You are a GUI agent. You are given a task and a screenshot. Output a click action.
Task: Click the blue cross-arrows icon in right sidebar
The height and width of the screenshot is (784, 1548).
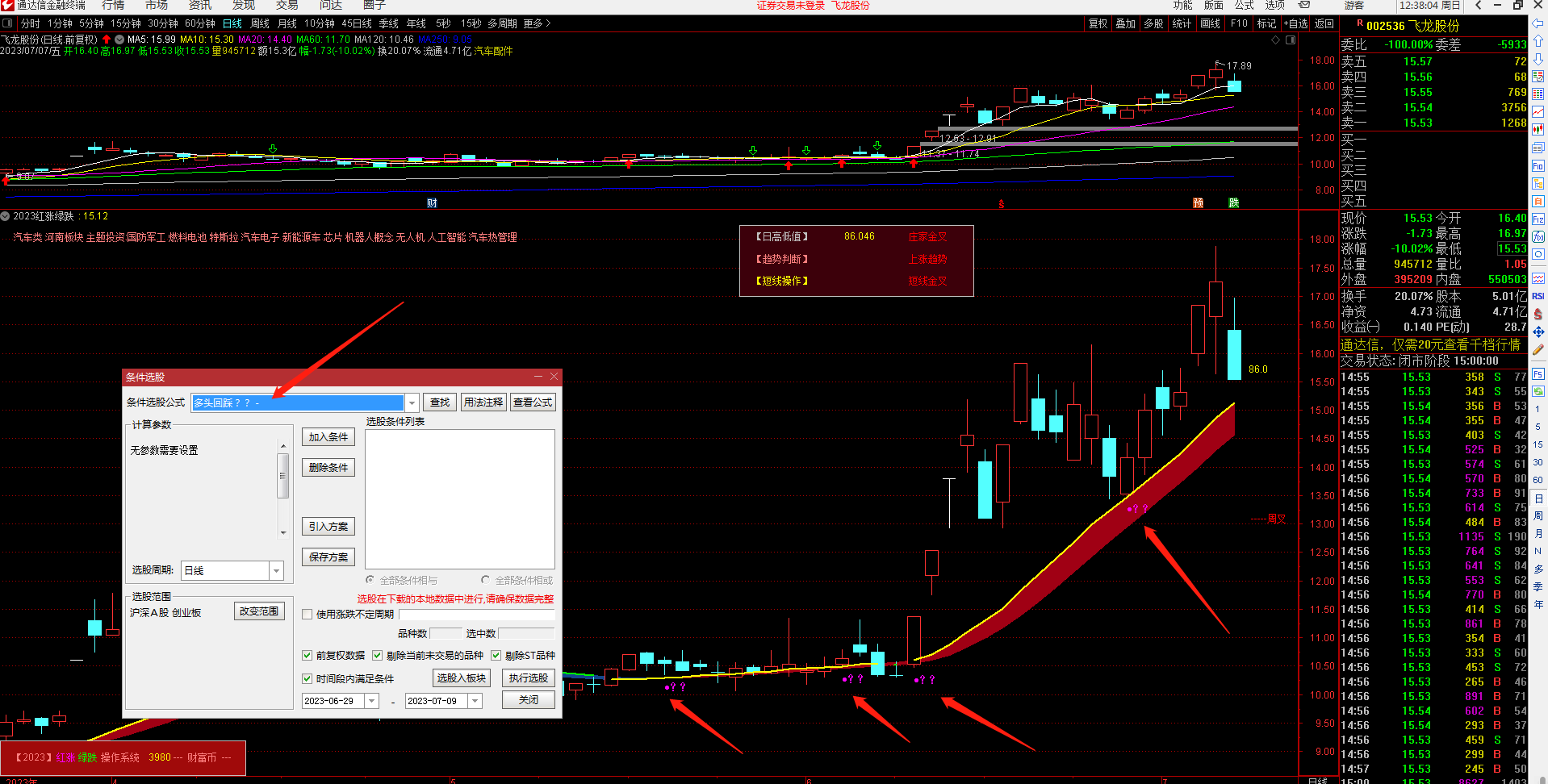click(x=1538, y=332)
